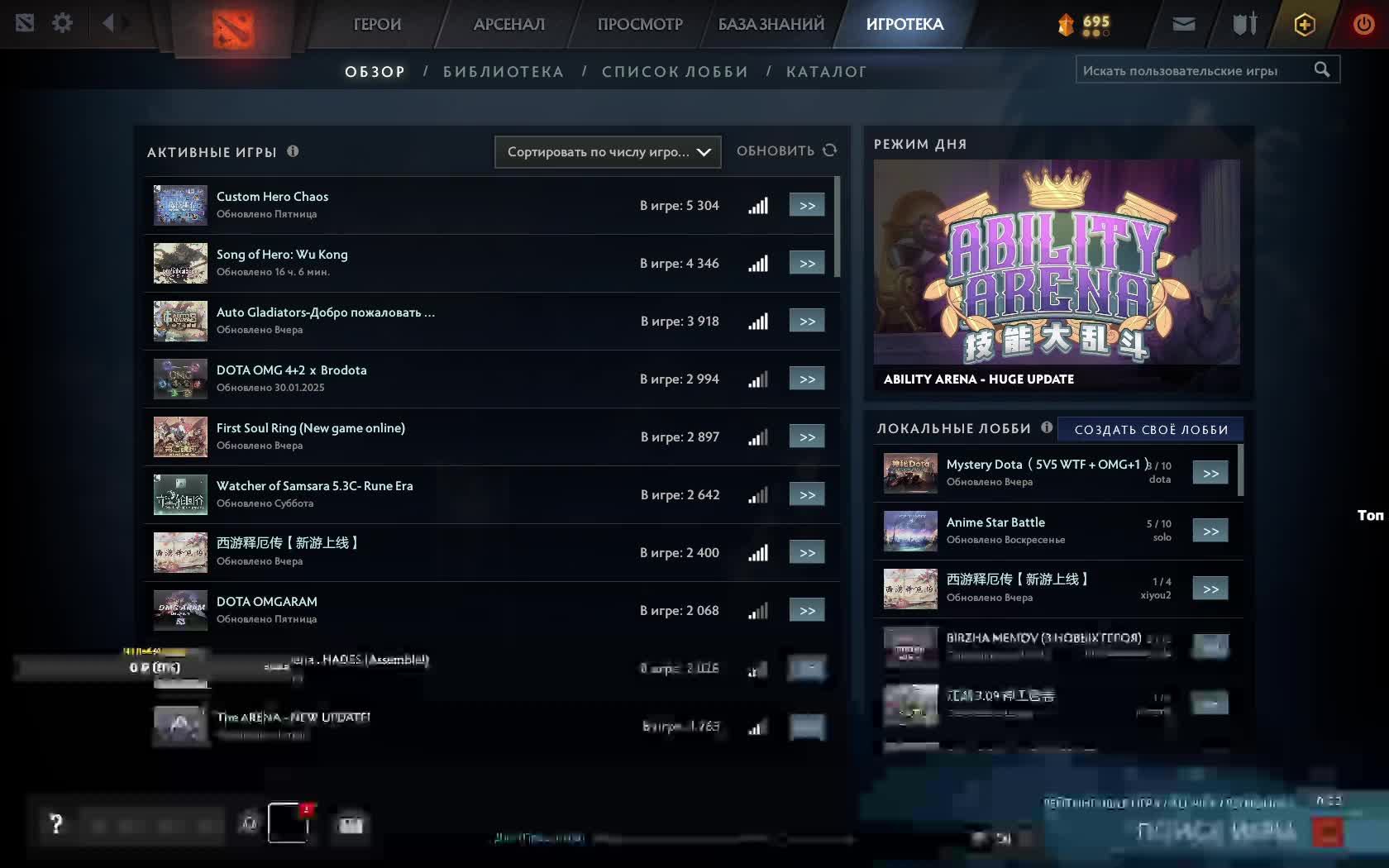
Task: Click the Обновить refresh button
Action: point(786,150)
